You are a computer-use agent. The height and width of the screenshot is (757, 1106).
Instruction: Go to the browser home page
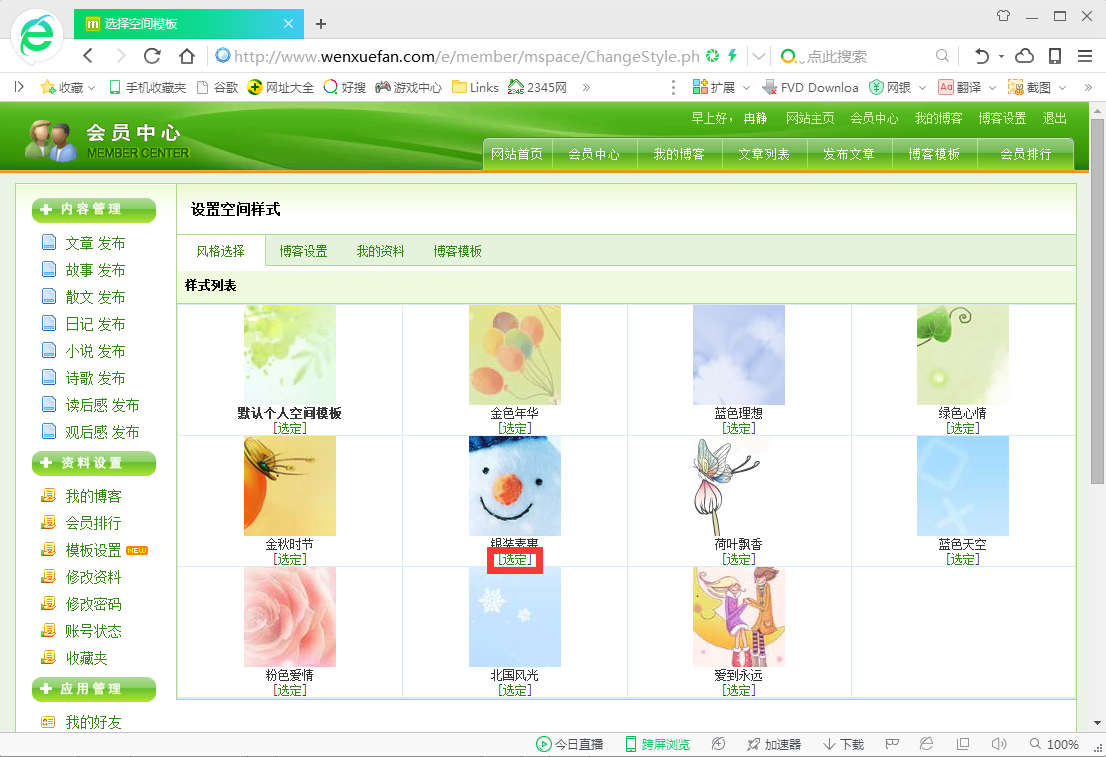point(186,56)
